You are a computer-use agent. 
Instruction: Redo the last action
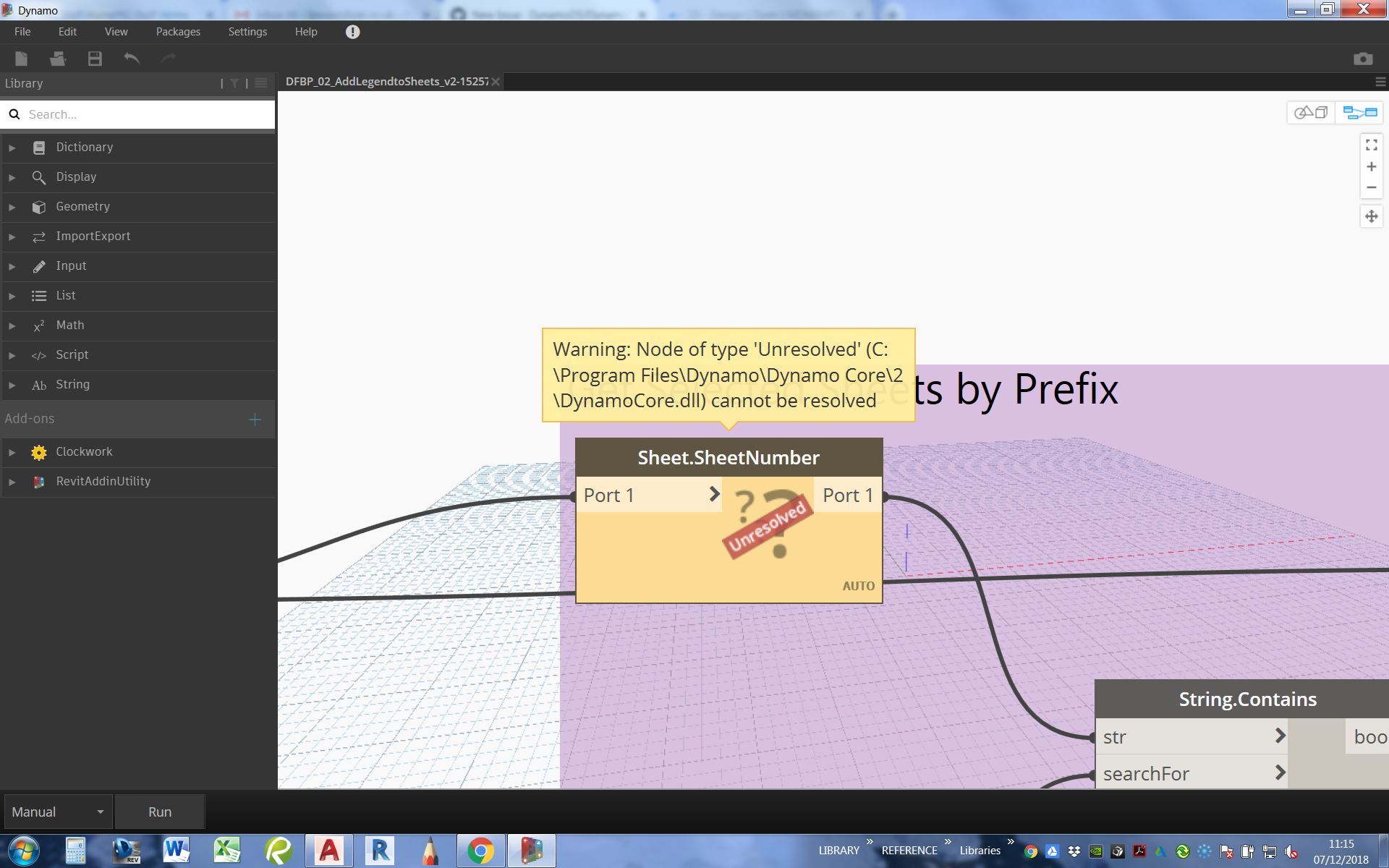coord(168,59)
